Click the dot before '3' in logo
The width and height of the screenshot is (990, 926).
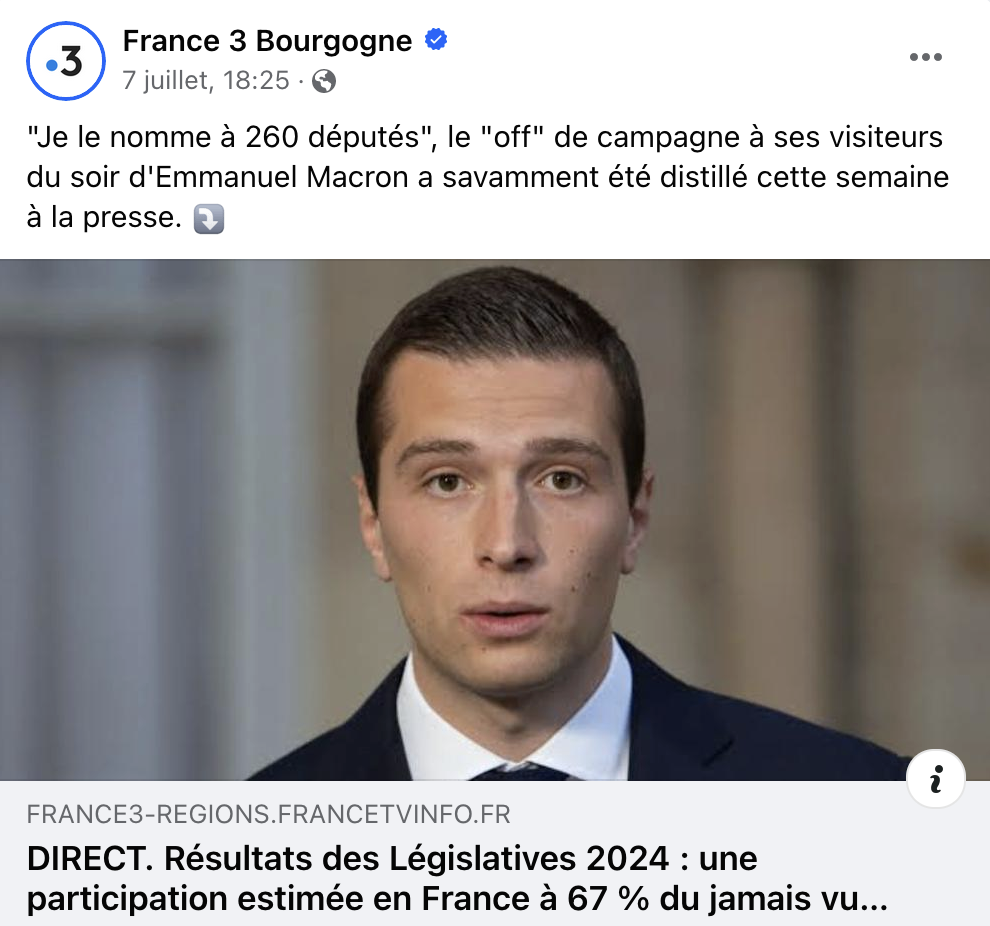click(52, 65)
